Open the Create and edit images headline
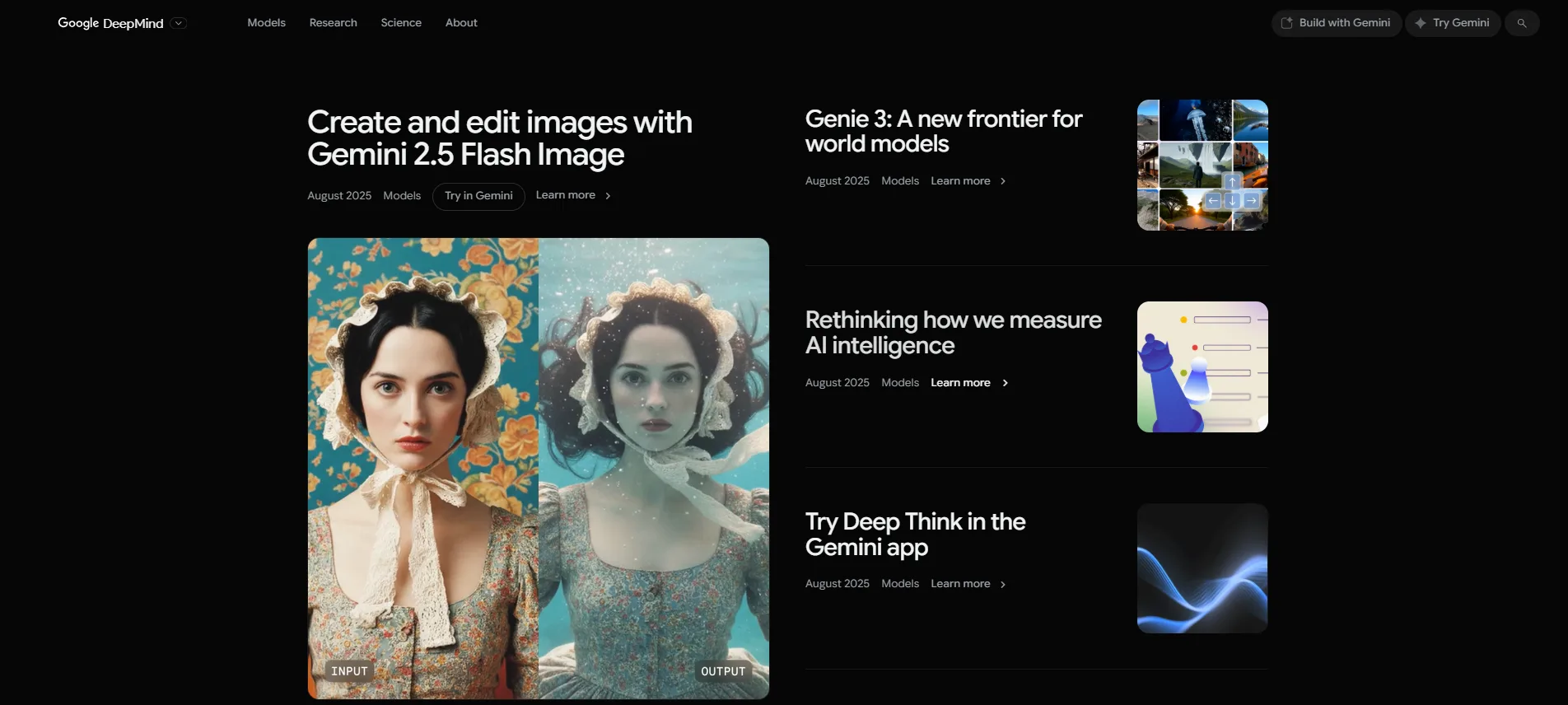This screenshot has height=705, width=1568. coord(500,138)
